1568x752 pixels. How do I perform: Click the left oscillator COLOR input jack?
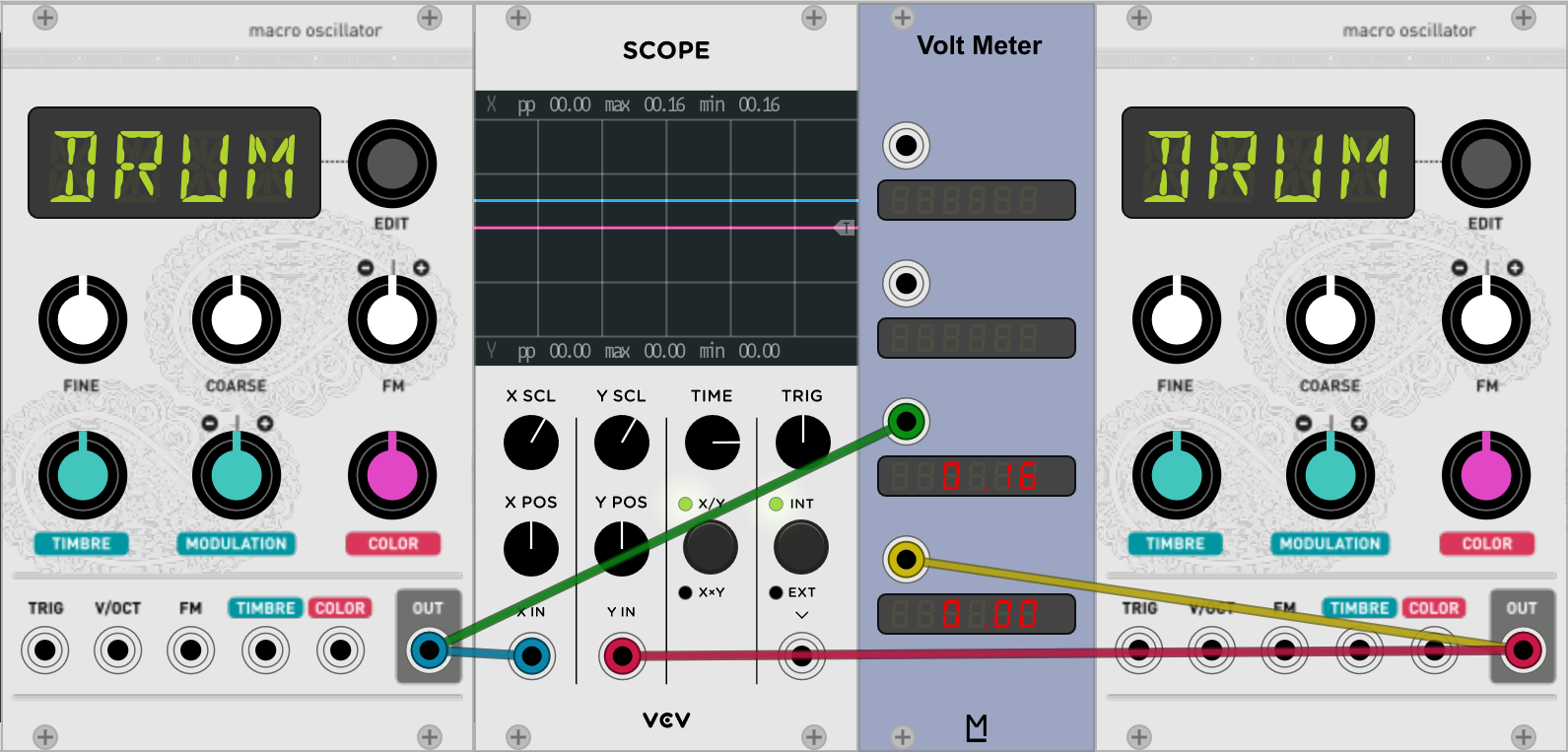tap(340, 650)
